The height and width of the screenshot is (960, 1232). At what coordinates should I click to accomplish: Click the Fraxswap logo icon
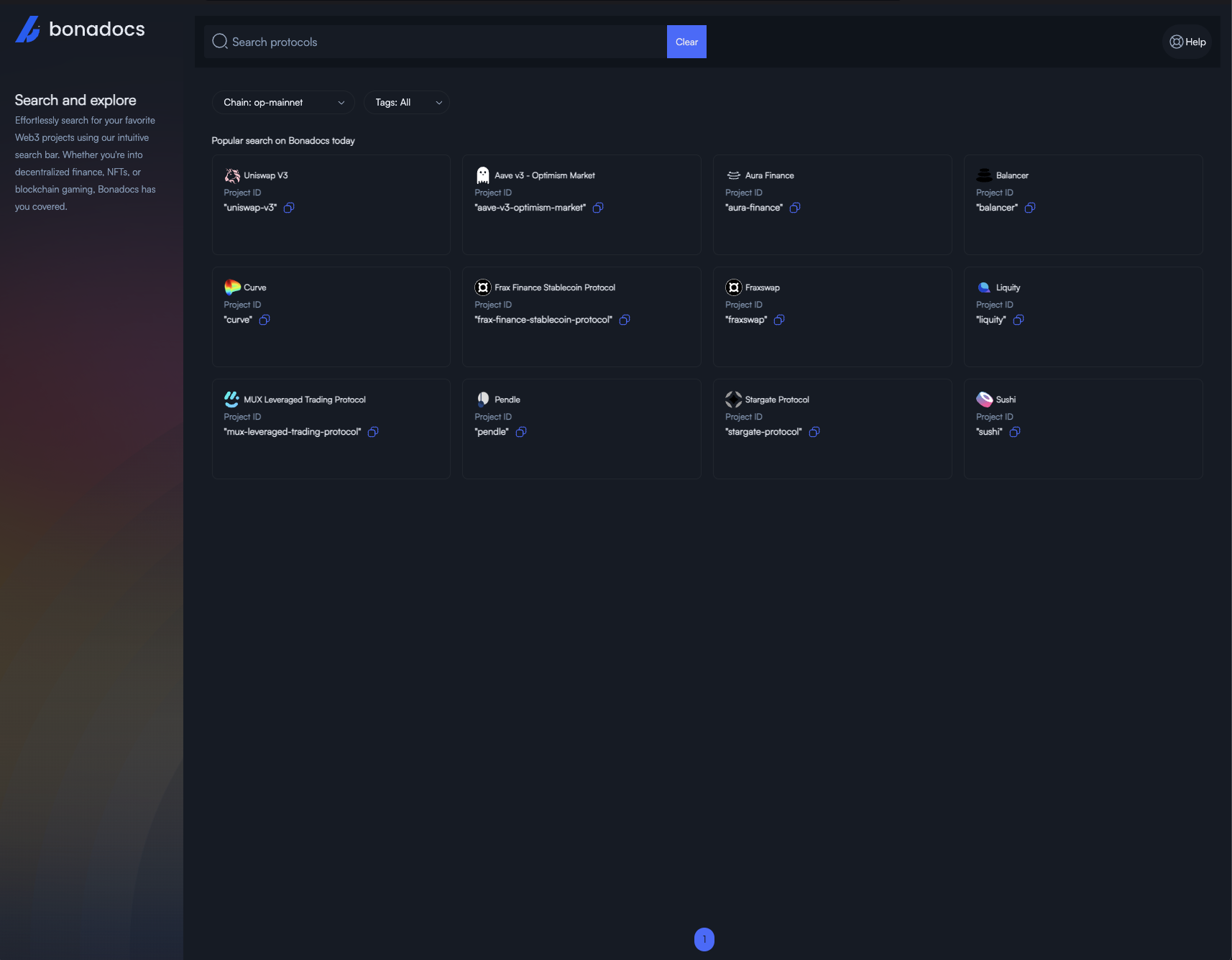pyautogui.click(x=734, y=287)
